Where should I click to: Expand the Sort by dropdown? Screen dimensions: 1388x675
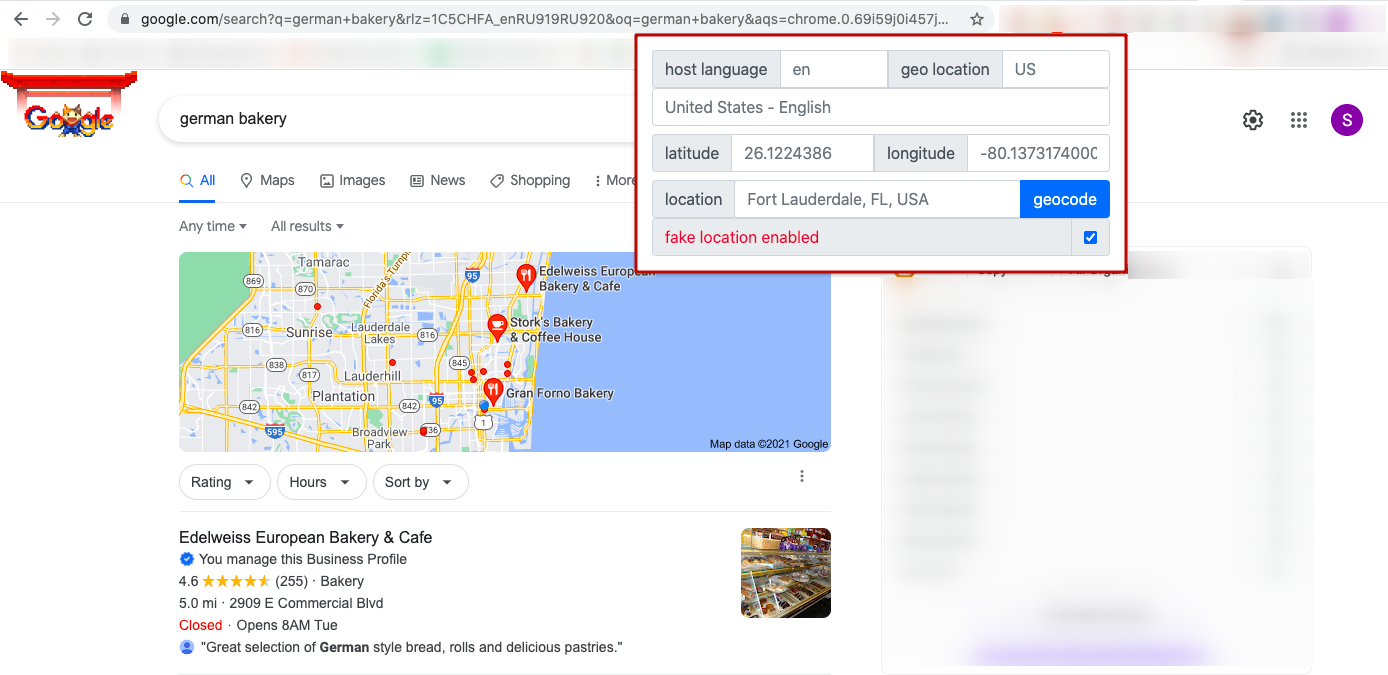tap(419, 482)
